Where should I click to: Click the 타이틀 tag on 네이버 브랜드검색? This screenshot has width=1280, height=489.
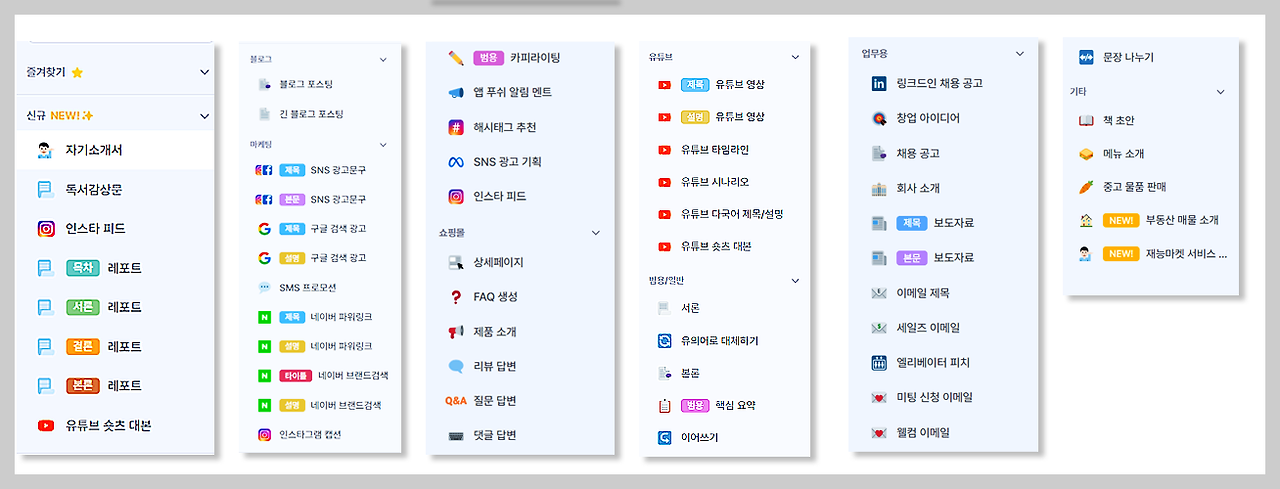[x=296, y=376]
